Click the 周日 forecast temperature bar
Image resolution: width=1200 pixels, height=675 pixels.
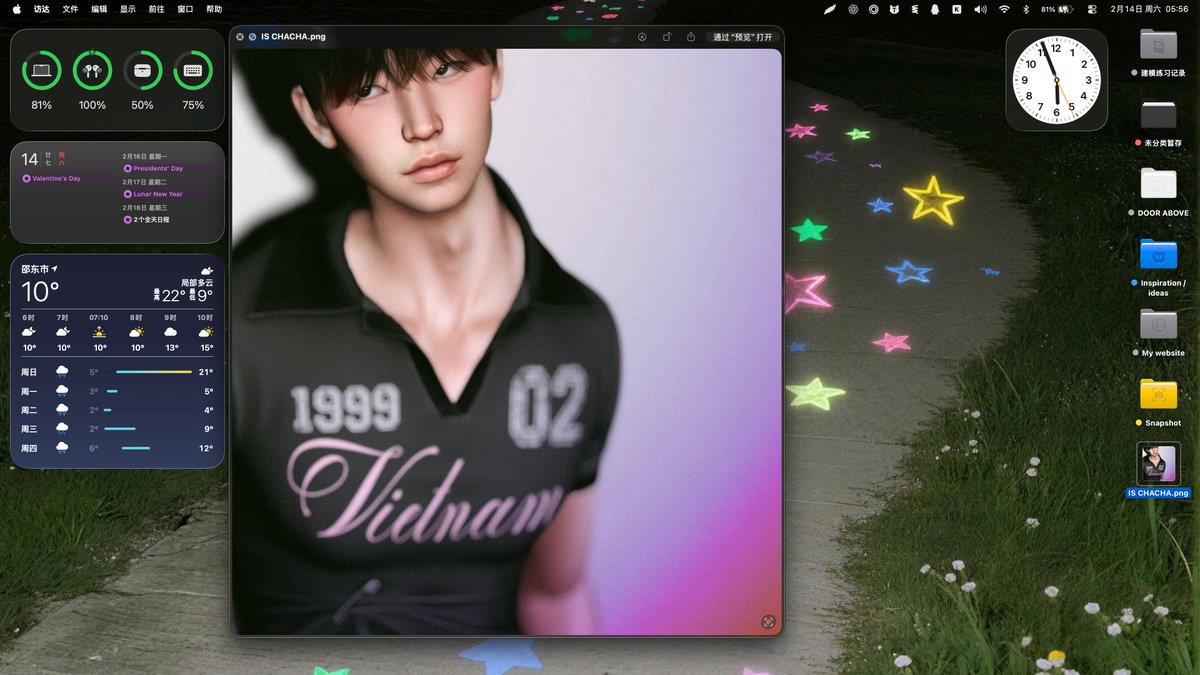pos(154,372)
